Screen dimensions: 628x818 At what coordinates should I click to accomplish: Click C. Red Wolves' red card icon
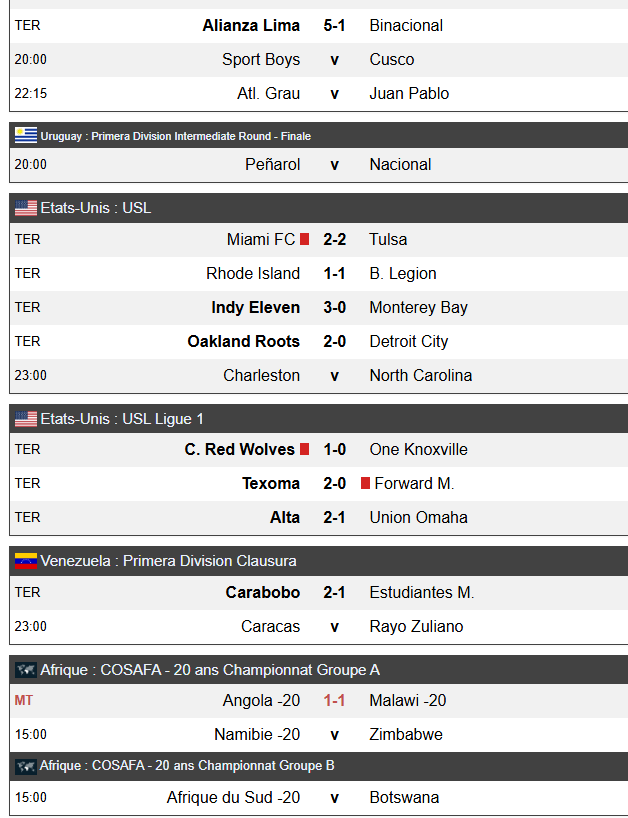tap(305, 449)
